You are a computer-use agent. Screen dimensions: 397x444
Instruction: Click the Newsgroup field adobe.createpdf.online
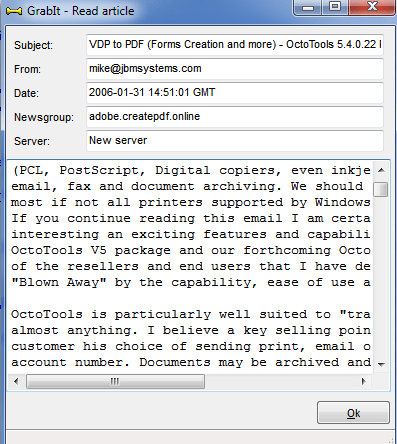pyautogui.click(x=235, y=117)
